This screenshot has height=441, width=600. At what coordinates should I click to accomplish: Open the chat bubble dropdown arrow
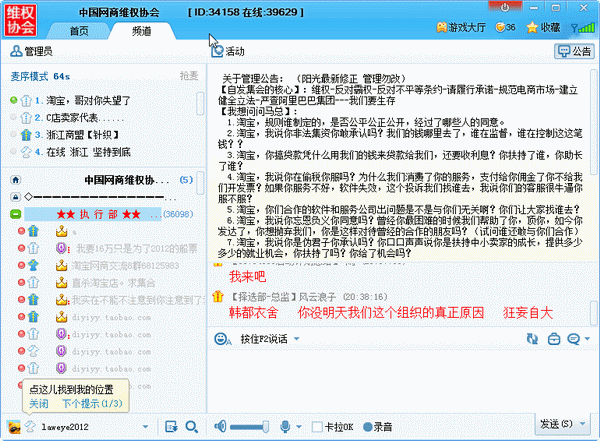coord(587,339)
